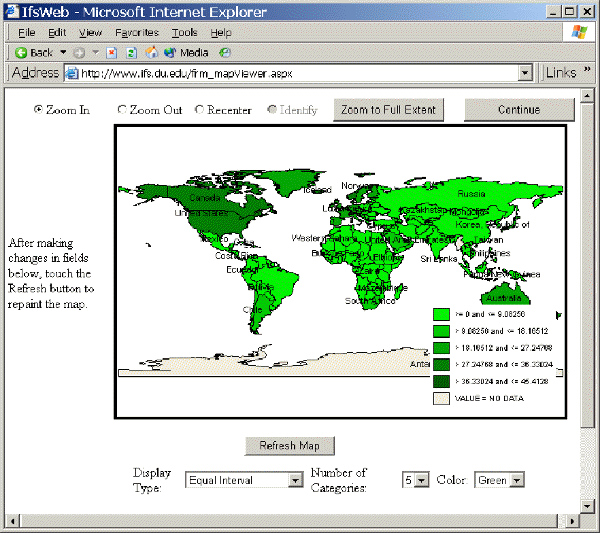The height and width of the screenshot is (533, 600).
Task: Click the middle green legend swatch
Action: pyautogui.click(x=441, y=348)
